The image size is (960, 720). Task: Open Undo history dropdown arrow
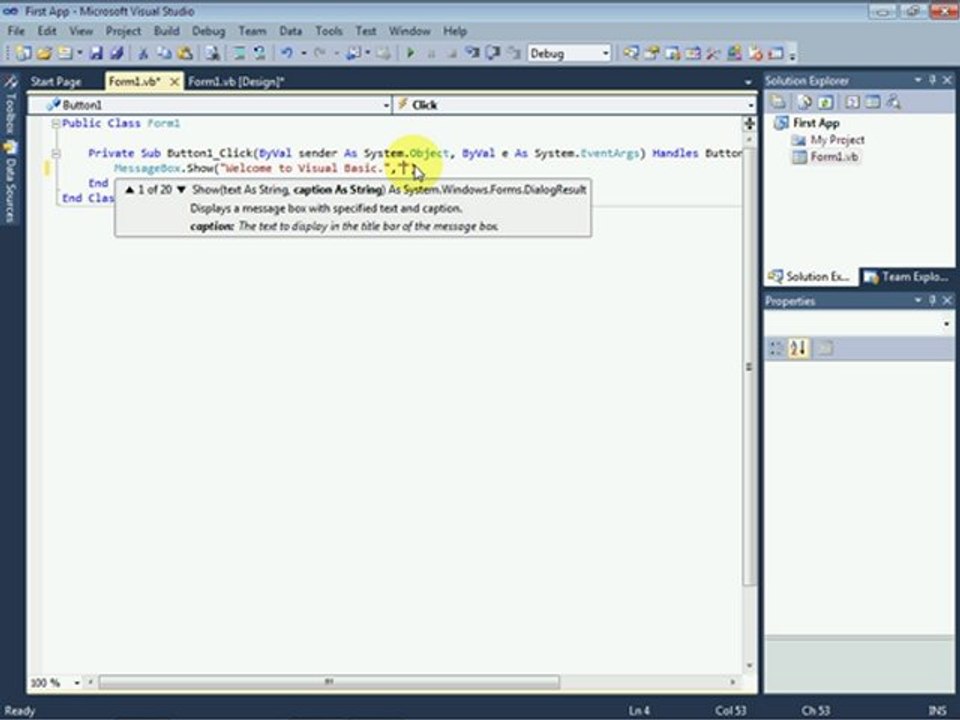pos(303,53)
